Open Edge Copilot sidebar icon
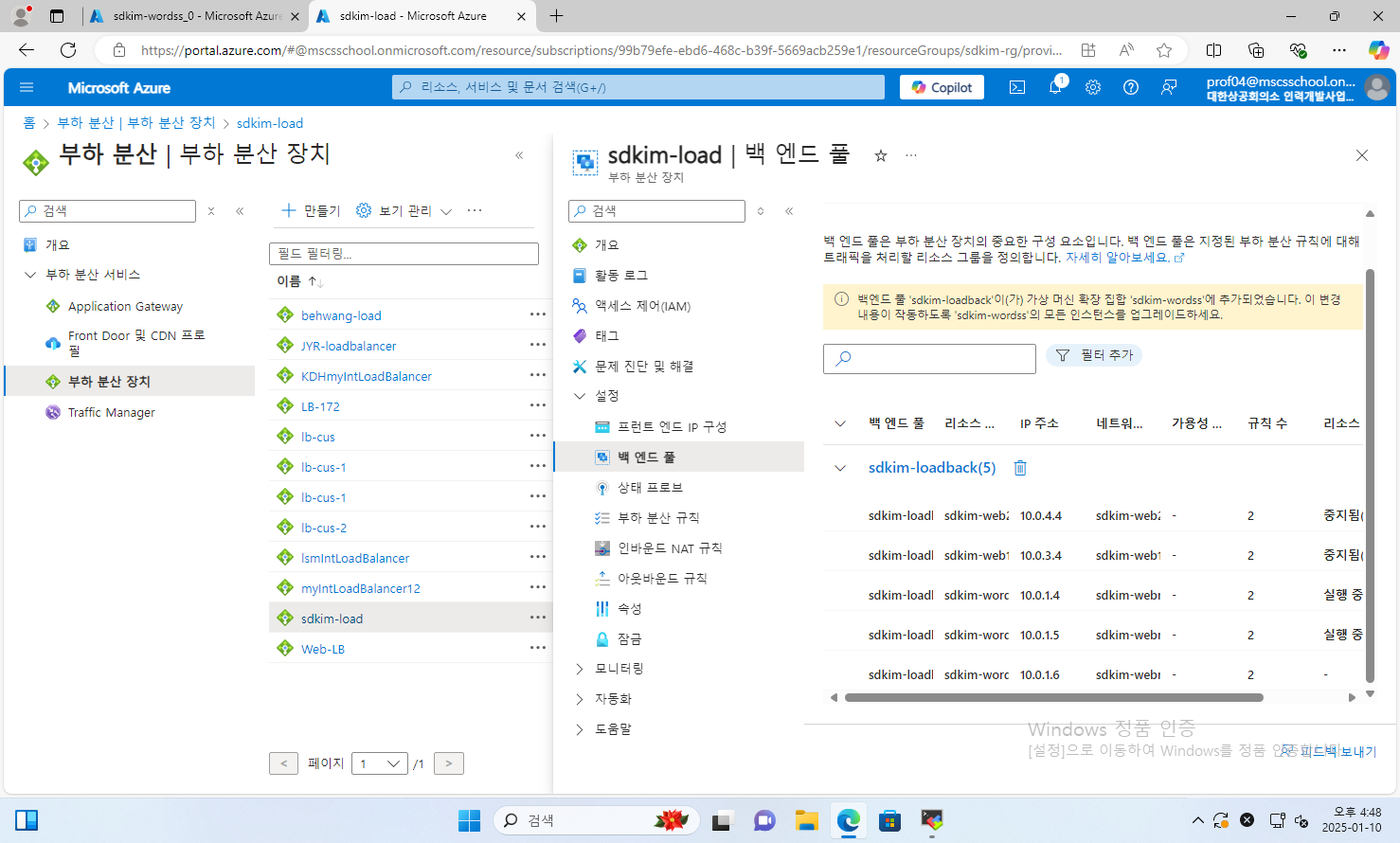The width and height of the screenshot is (1400, 843). coord(1378,50)
